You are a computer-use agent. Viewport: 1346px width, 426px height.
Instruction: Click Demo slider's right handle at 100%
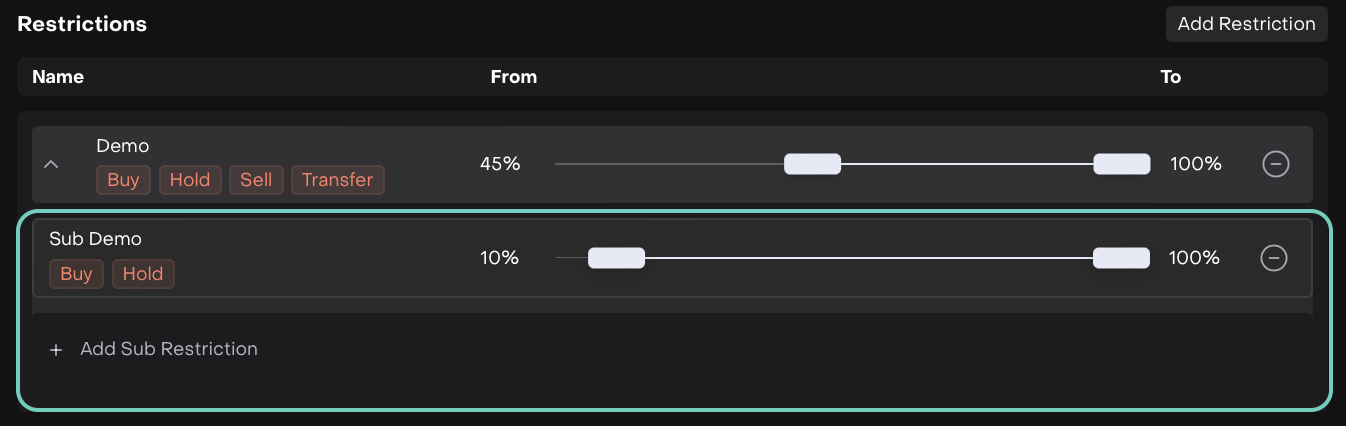coord(1121,164)
